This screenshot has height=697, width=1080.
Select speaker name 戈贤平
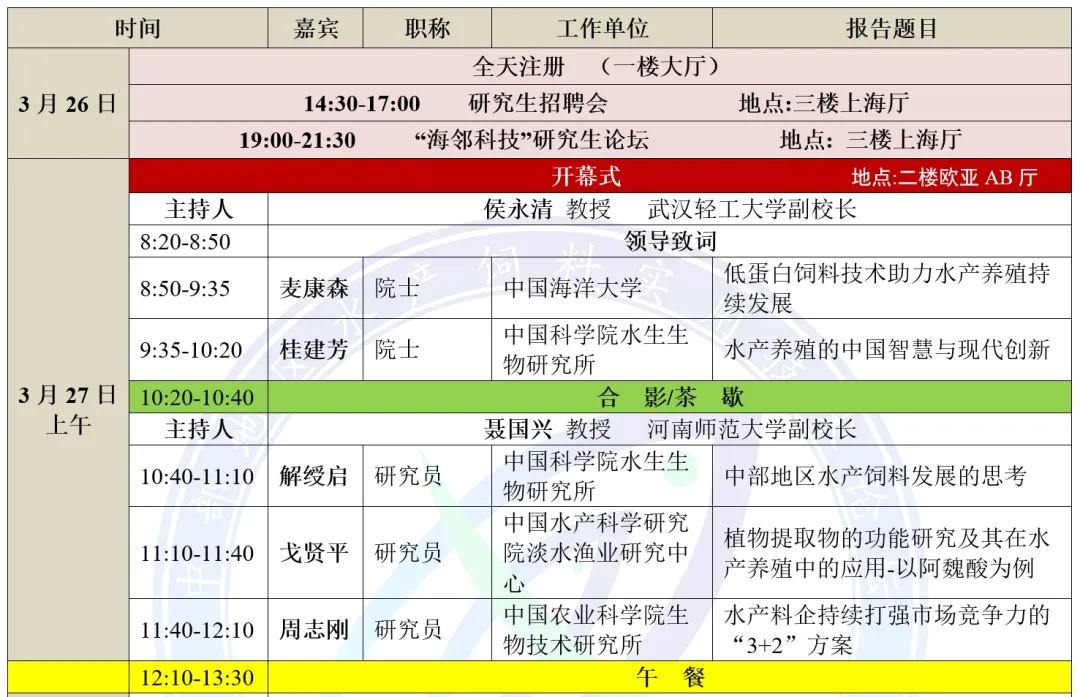pyautogui.click(x=314, y=553)
